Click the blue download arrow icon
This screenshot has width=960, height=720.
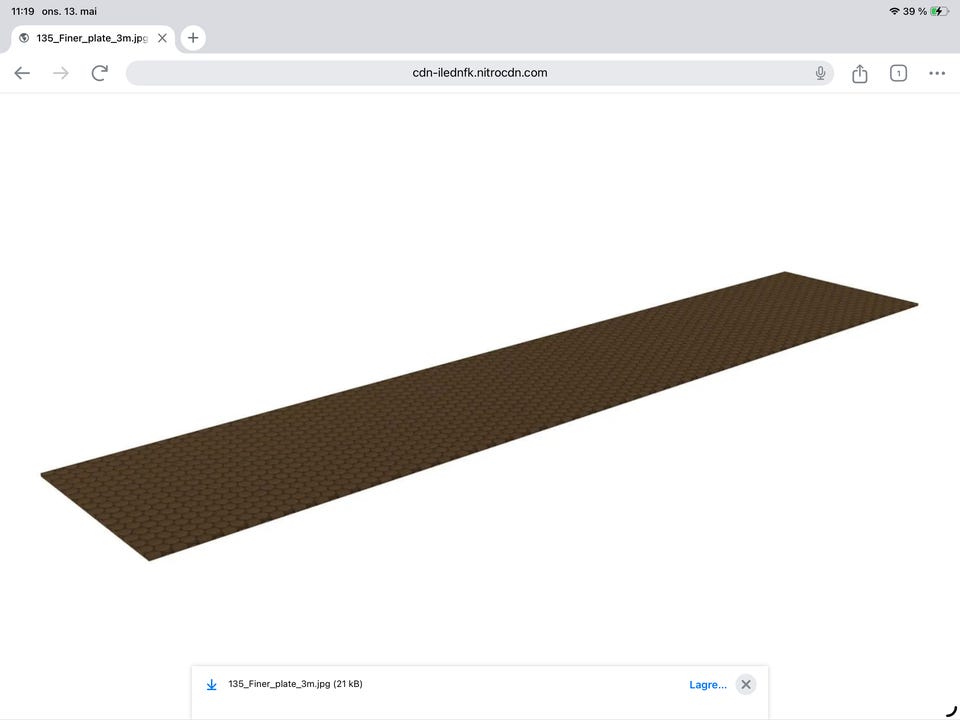(x=211, y=684)
